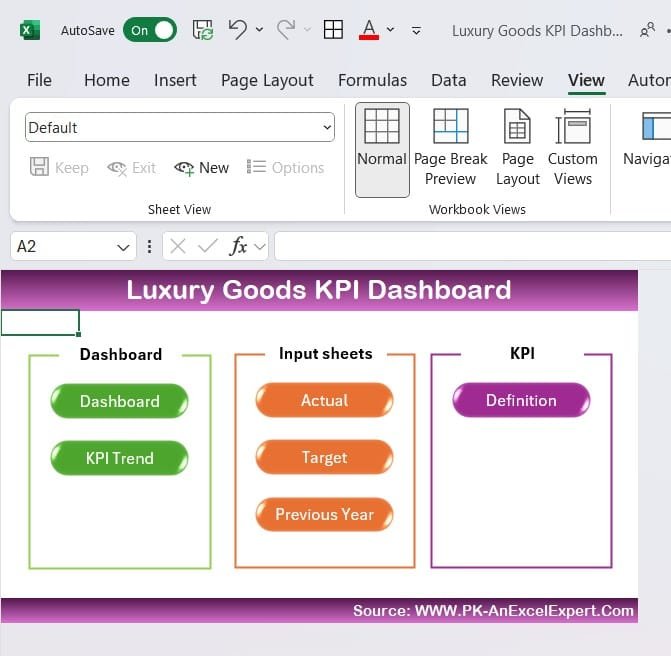671x656 pixels.
Task: Open the File tab
Action: tap(39, 80)
